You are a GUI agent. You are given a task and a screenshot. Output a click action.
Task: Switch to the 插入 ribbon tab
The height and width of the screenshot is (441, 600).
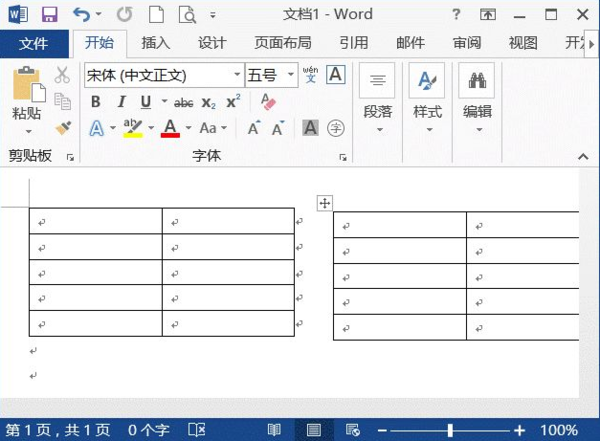[x=155, y=43]
